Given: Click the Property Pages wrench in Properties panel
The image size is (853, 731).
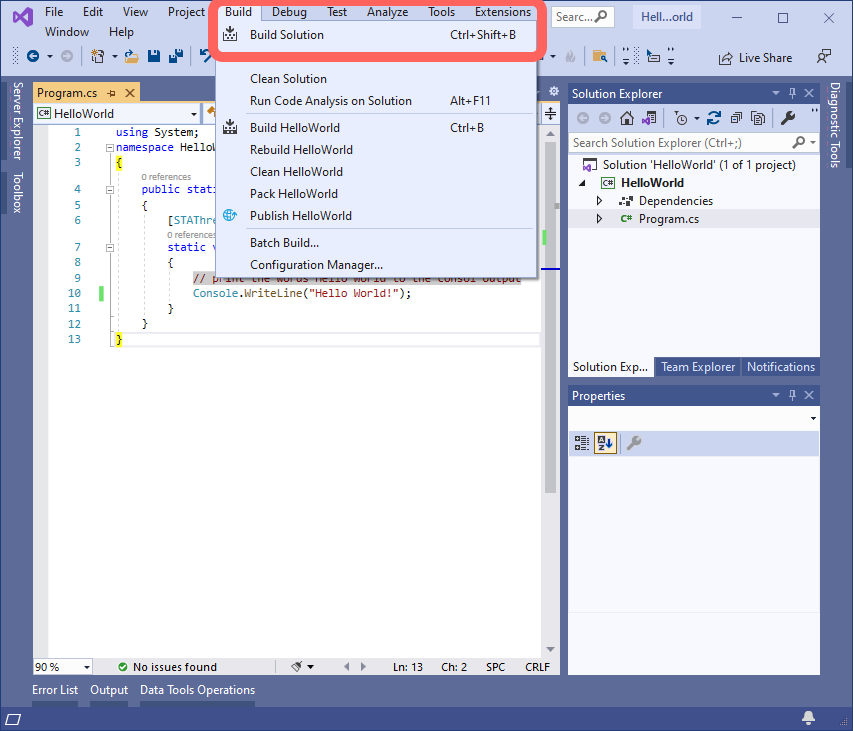Looking at the screenshot, I should click(x=634, y=443).
